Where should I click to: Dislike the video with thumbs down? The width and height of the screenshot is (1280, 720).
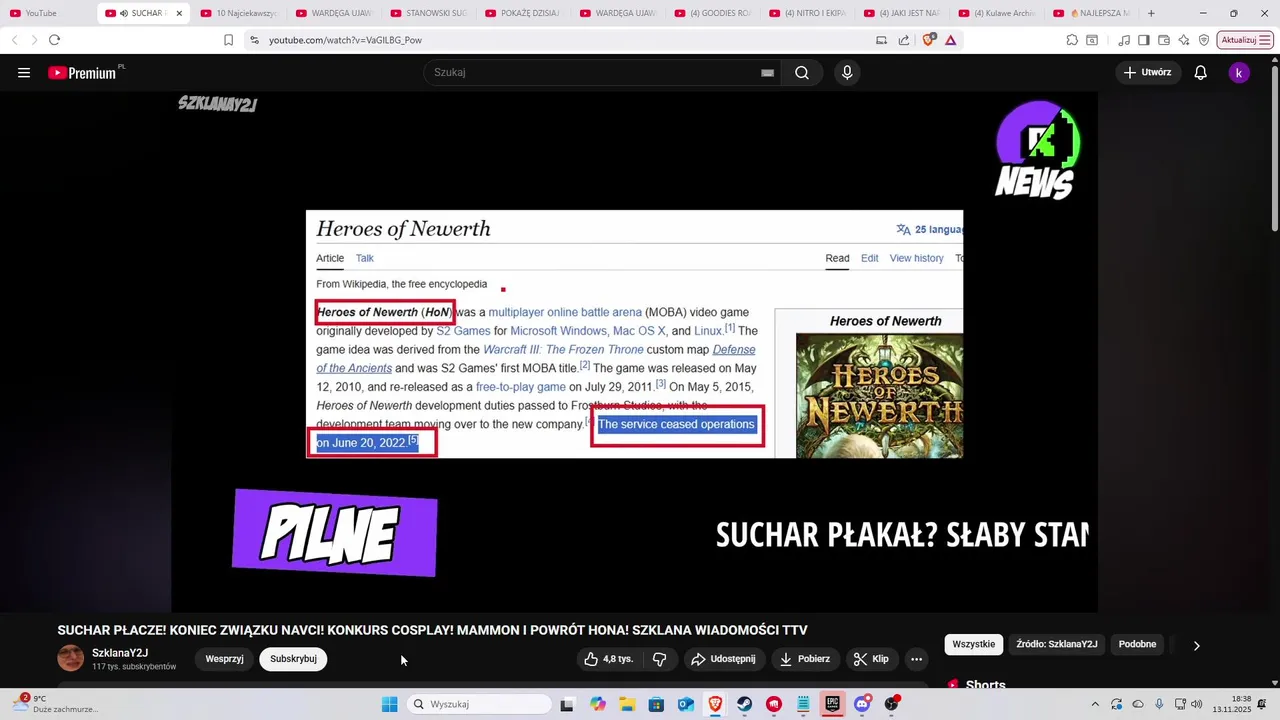pos(659,659)
